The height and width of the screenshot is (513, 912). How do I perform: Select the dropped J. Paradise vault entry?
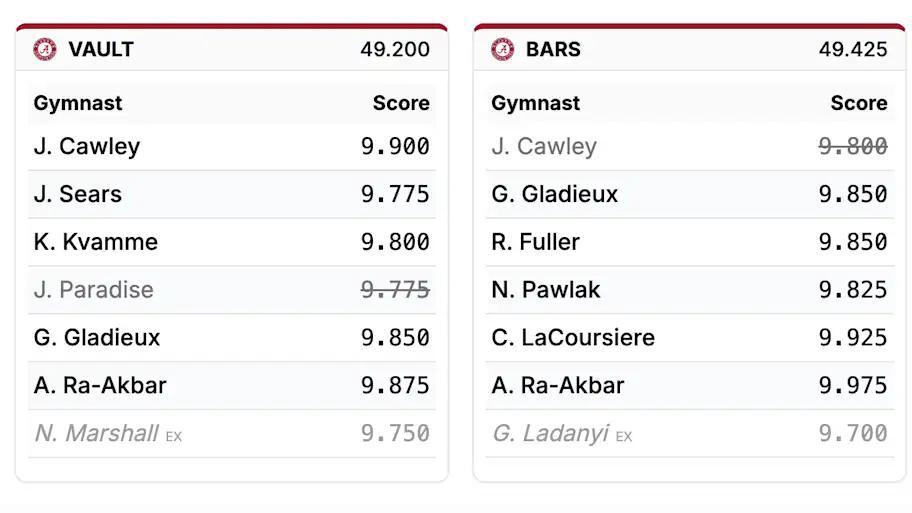[94, 290]
